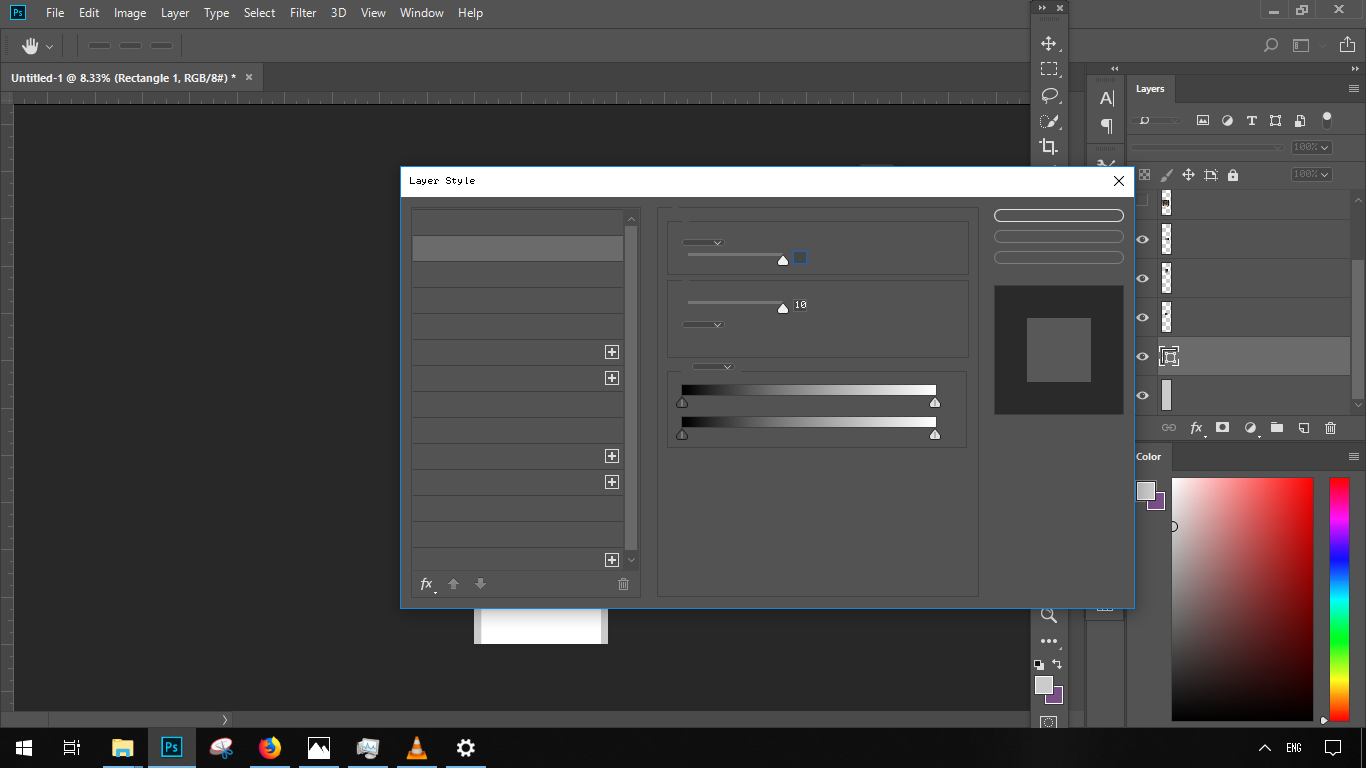This screenshot has height=768, width=1366.
Task: Click the trash icon in Layer Style dialog
Action: click(623, 584)
